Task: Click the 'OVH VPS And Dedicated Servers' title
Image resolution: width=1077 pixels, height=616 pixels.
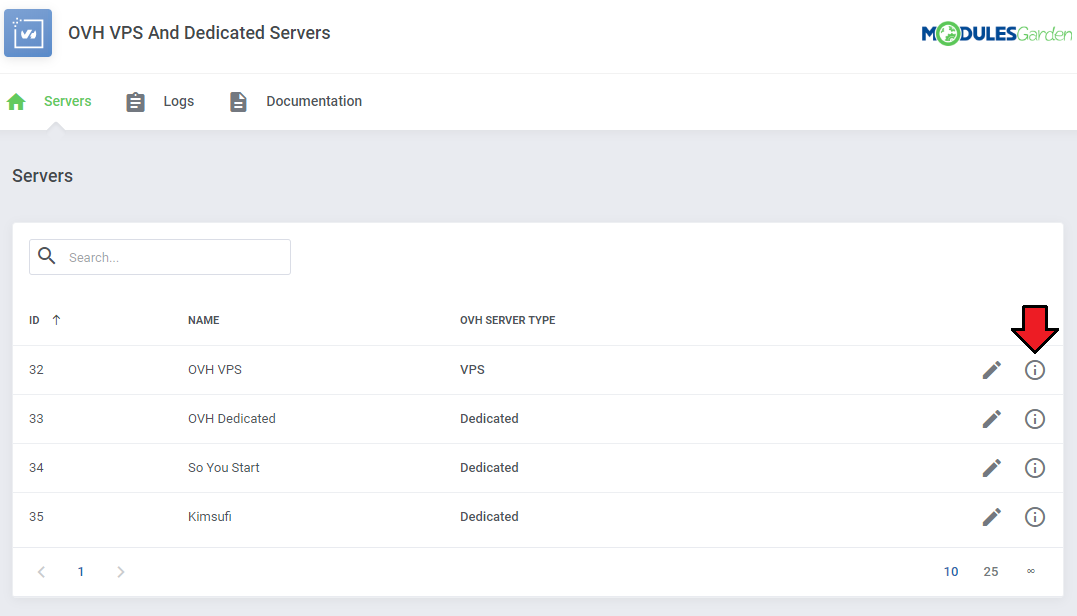Action: point(199,33)
